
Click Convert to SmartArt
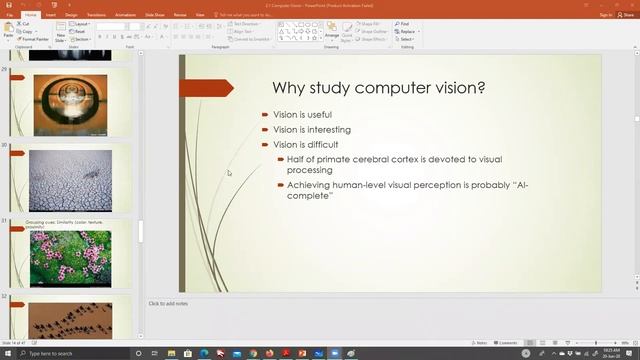(249, 39)
